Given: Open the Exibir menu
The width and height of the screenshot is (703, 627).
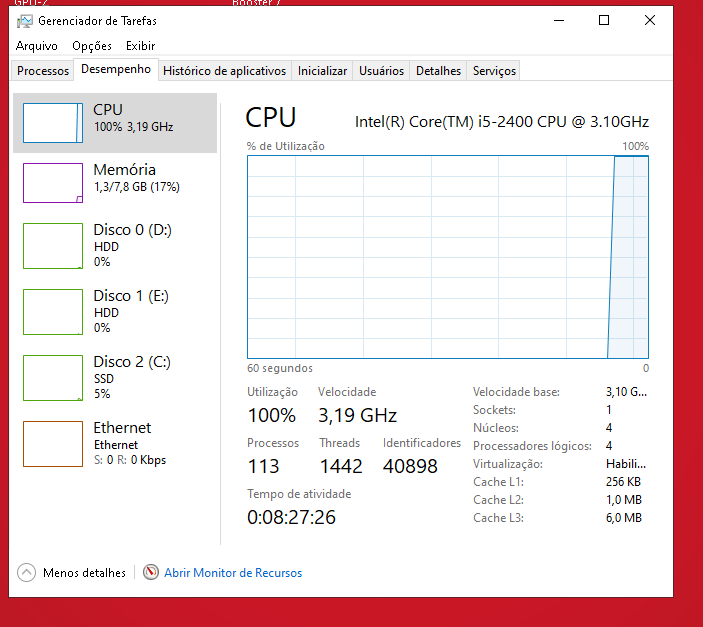Looking at the screenshot, I should point(140,46).
